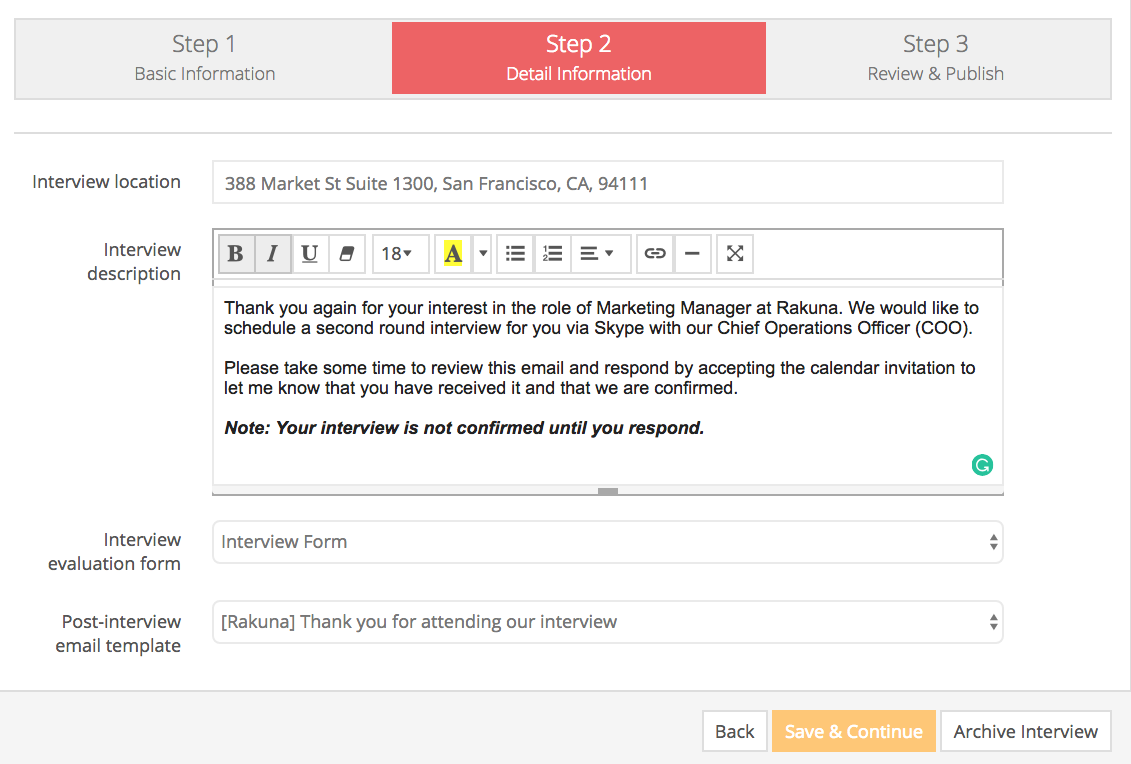1131x764 pixels.
Task: Open the paragraph alignment dropdown
Action: click(599, 254)
